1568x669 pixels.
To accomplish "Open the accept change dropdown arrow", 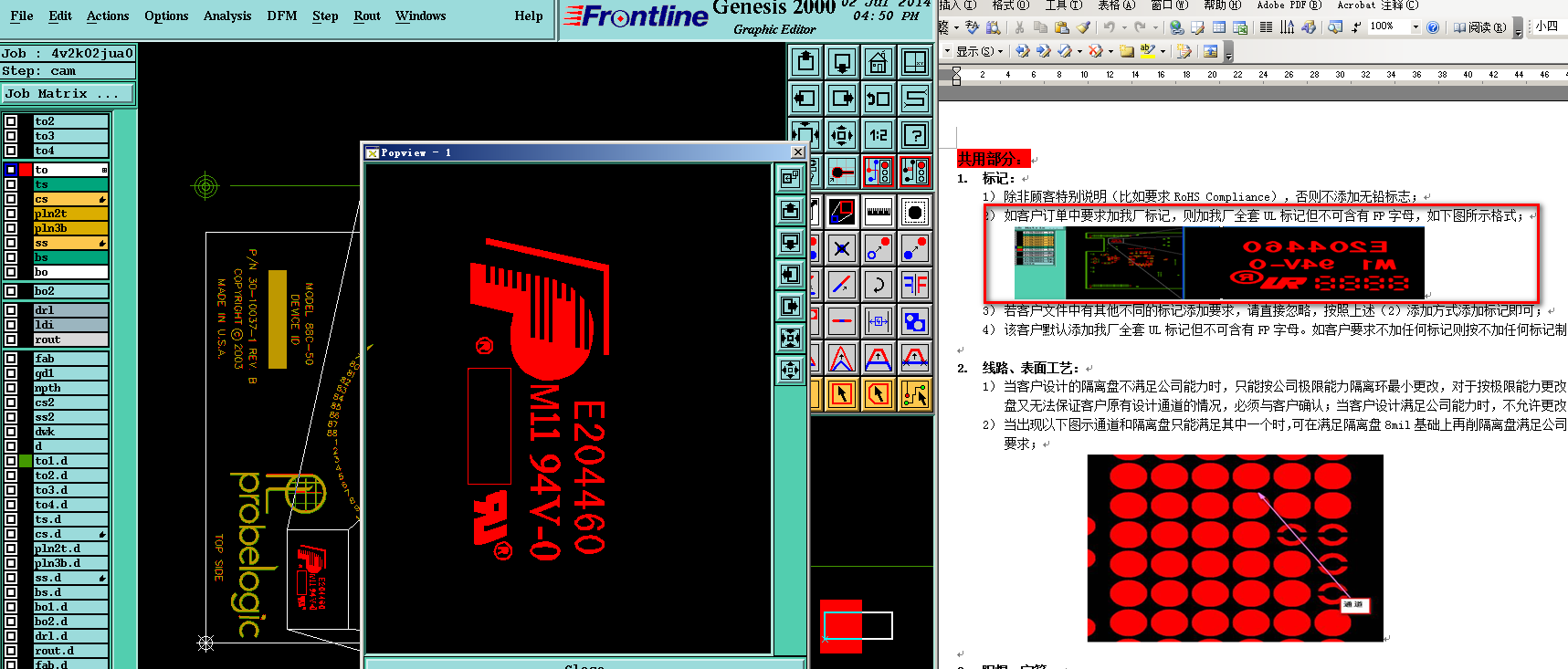I will coord(1079,51).
